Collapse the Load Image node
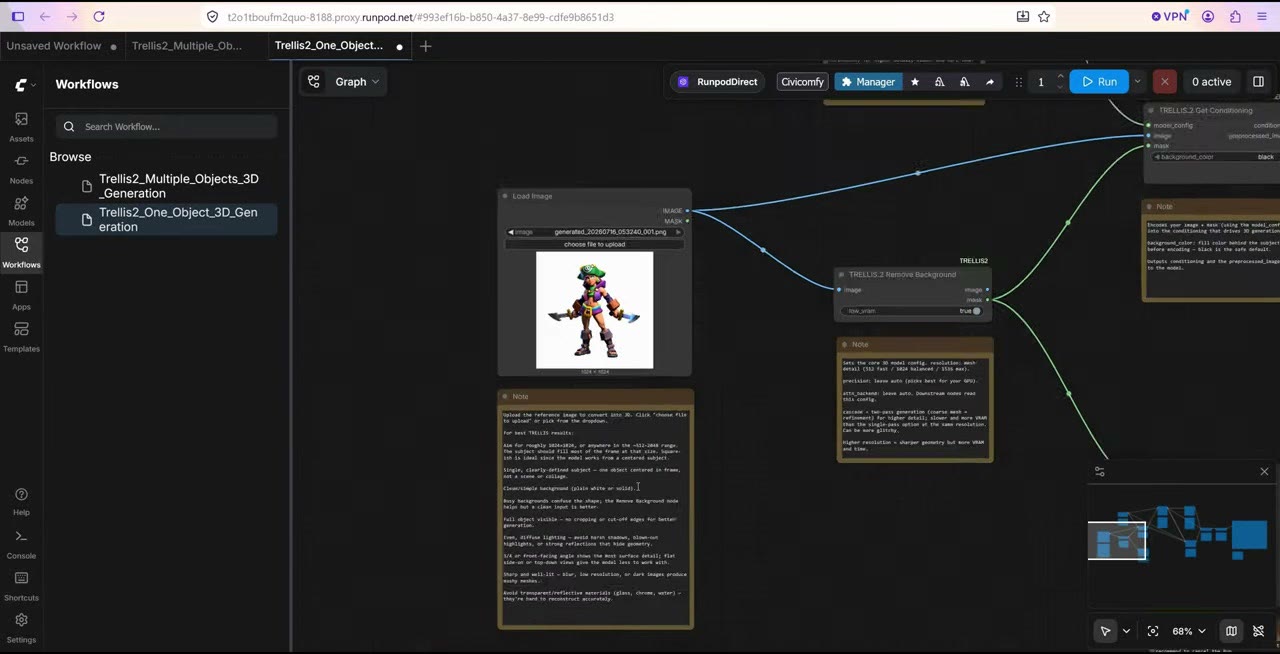Screen dimensions: 1280x654 (505, 196)
